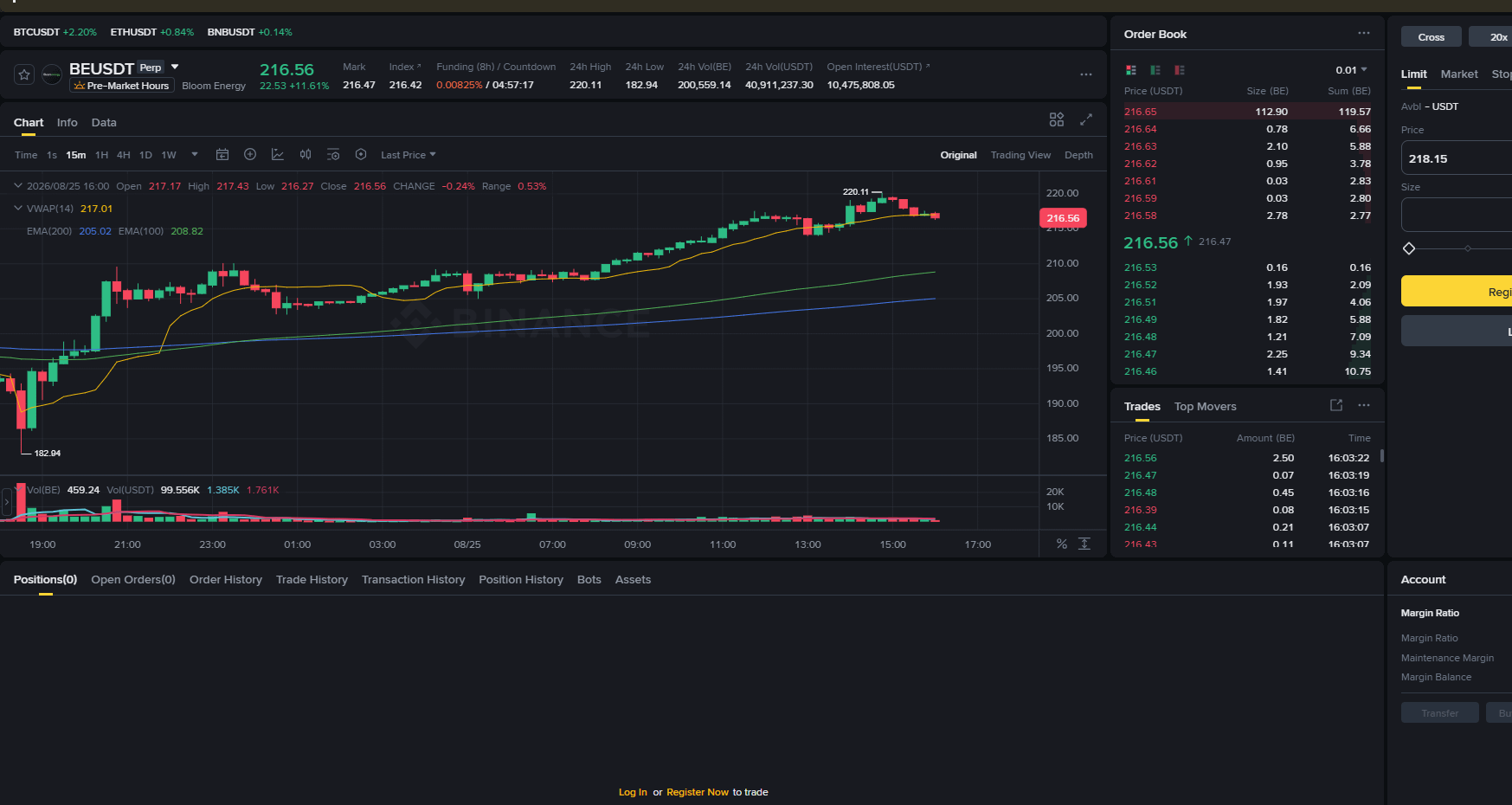Click the Log In link
The image size is (1512, 805).
click(633, 792)
